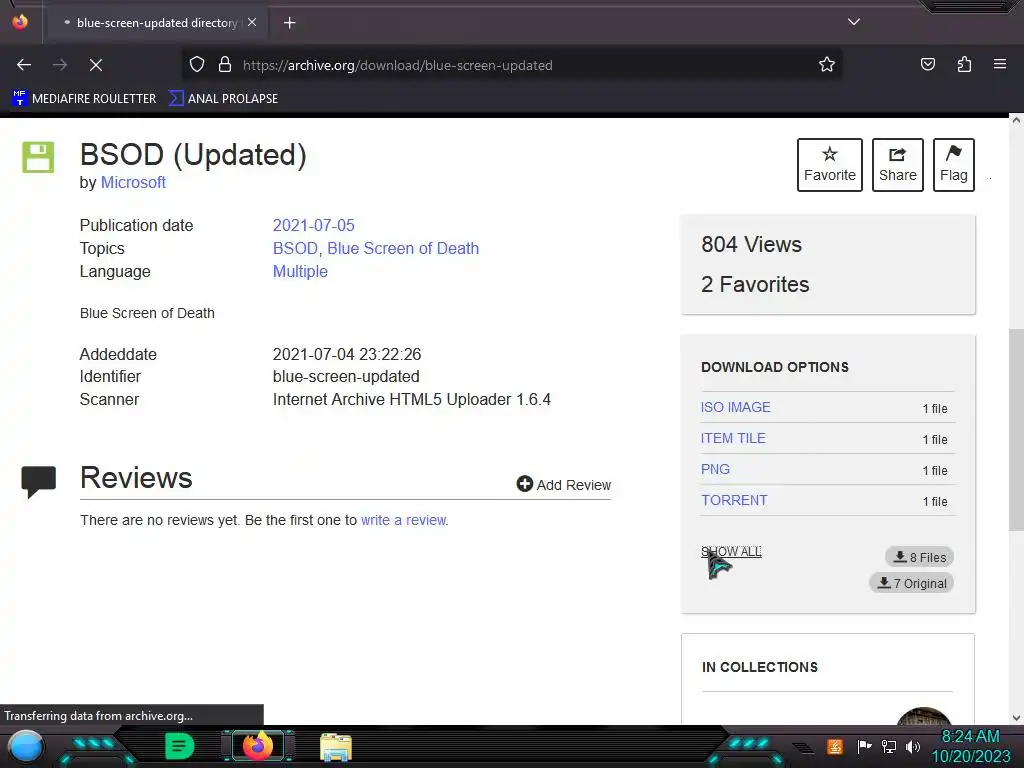Download 7 Original files
This screenshot has width=1024, height=768.
coord(912,583)
